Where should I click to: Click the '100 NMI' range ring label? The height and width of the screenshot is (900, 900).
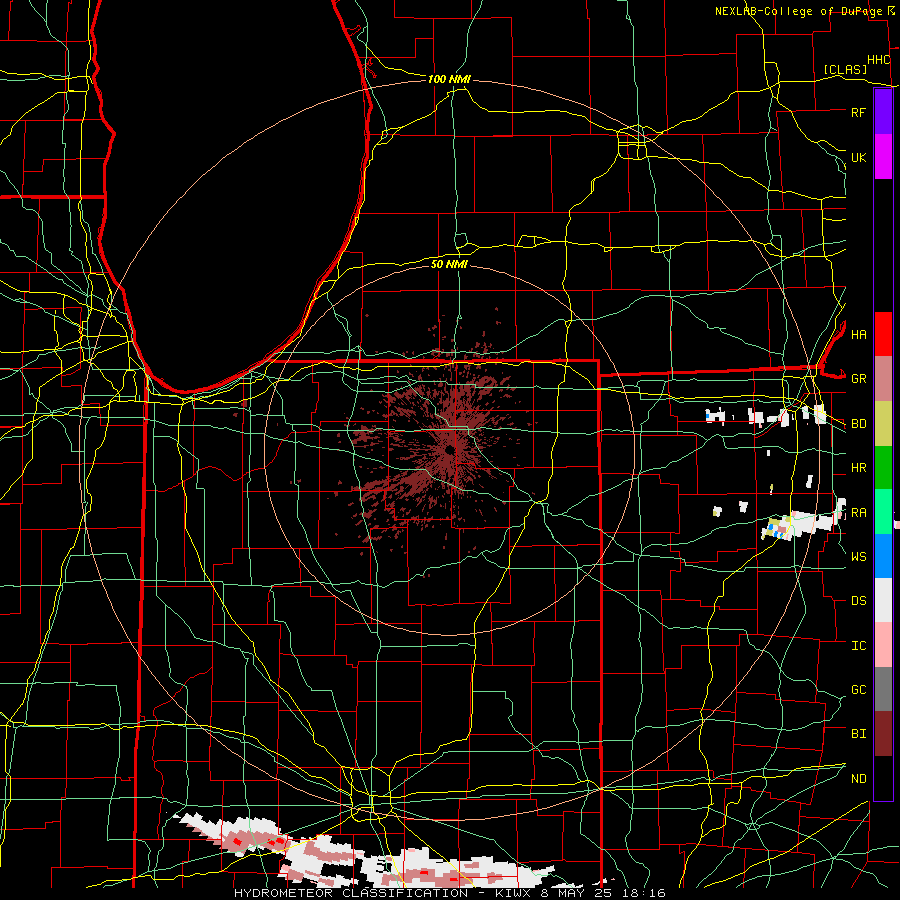click(x=449, y=79)
